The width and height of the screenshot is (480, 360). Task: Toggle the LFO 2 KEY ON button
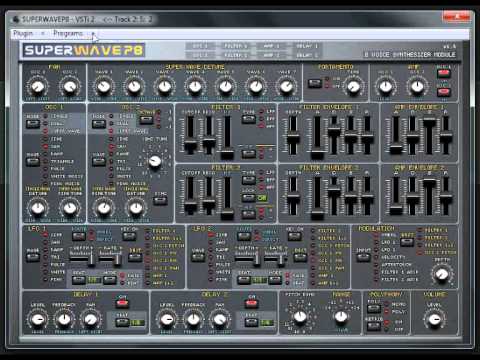click(x=294, y=236)
